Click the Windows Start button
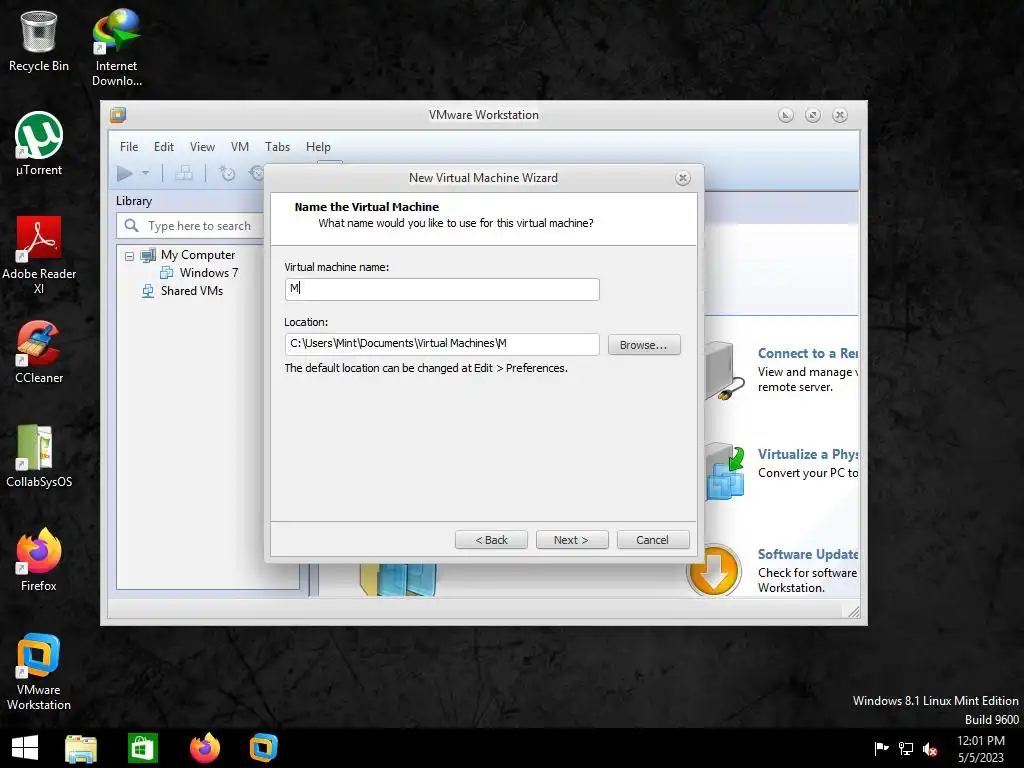The height and width of the screenshot is (768, 1024). 25,748
